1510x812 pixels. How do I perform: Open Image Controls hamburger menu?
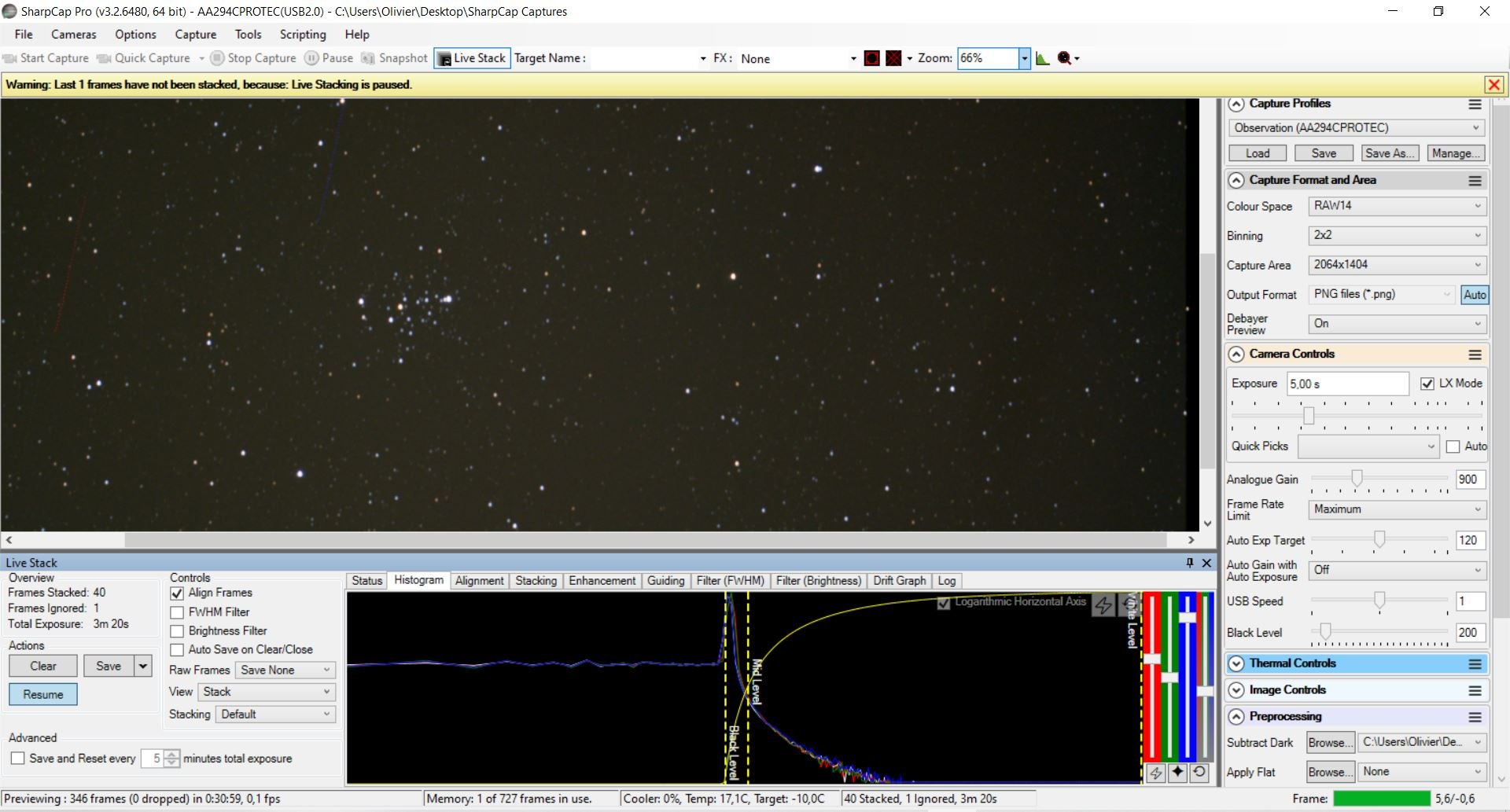1475,691
